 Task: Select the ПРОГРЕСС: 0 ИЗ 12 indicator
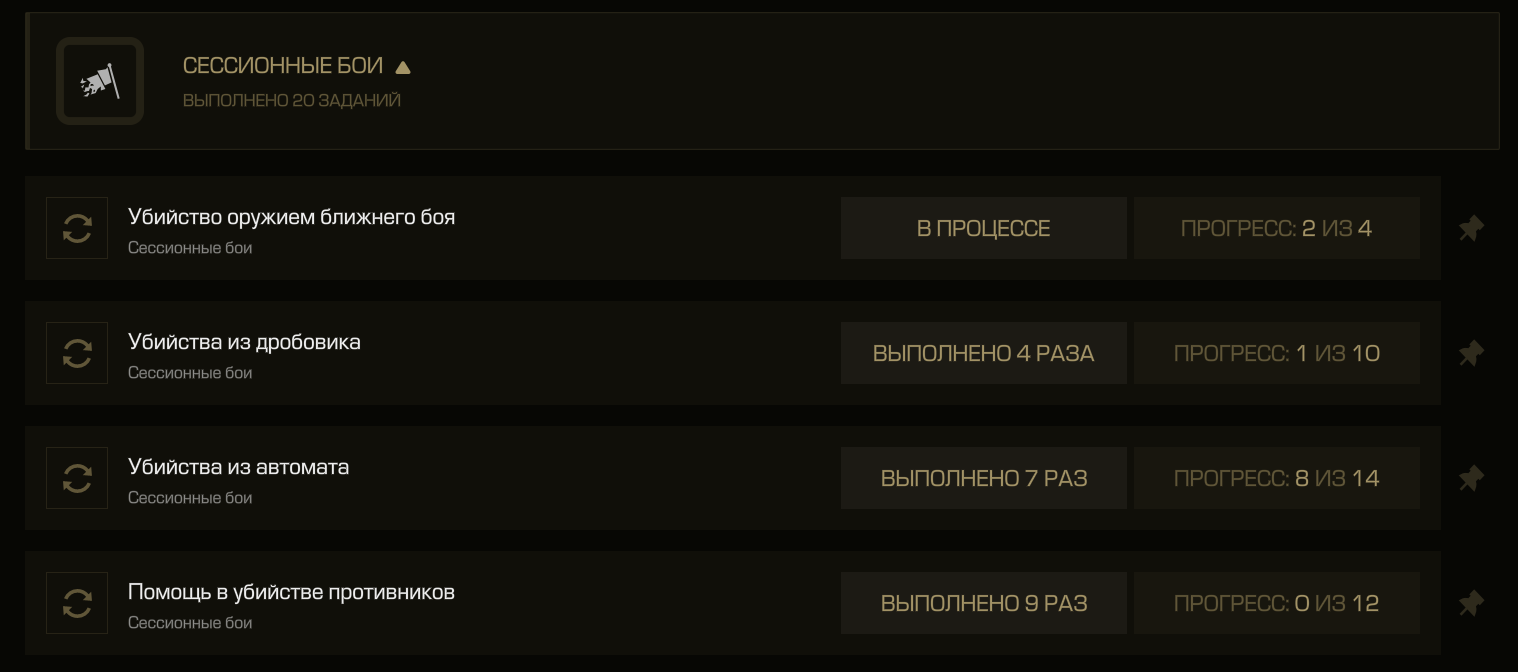click(x=1276, y=603)
